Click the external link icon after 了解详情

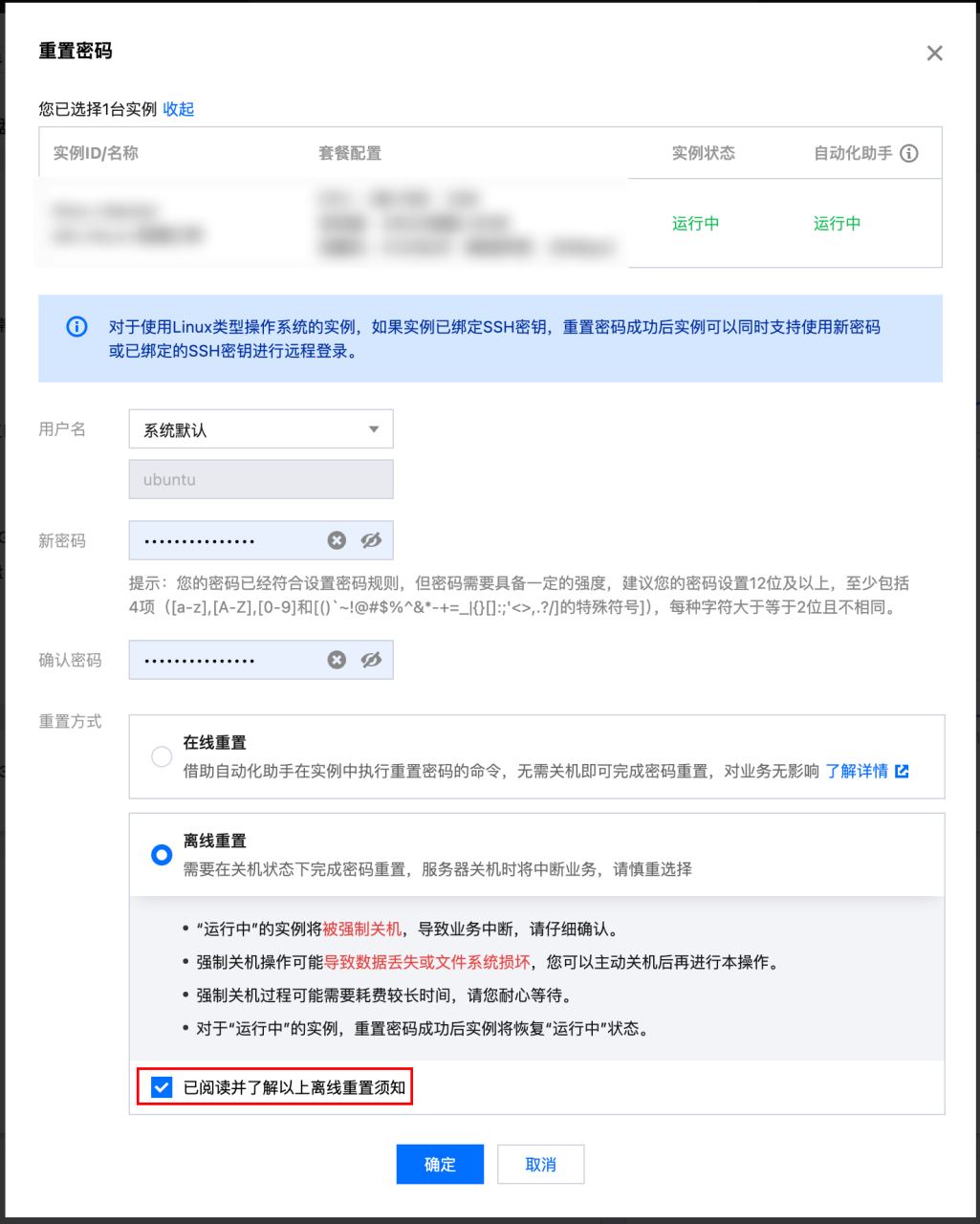(902, 771)
